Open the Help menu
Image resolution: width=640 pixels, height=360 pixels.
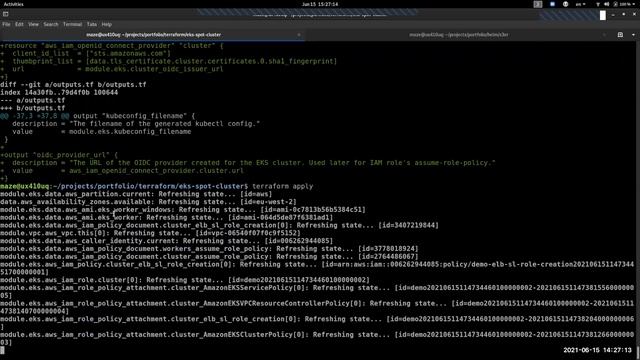coord(107,24)
